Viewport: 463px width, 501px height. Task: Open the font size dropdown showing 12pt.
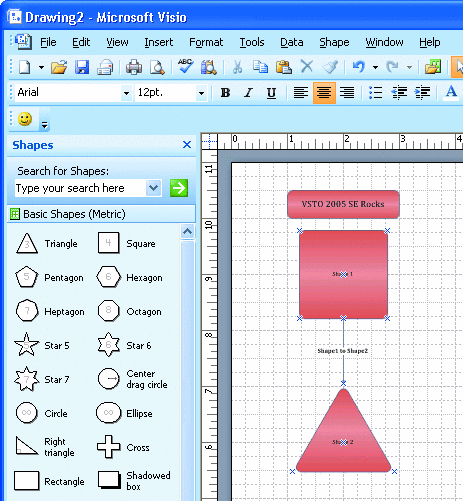(x=201, y=93)
